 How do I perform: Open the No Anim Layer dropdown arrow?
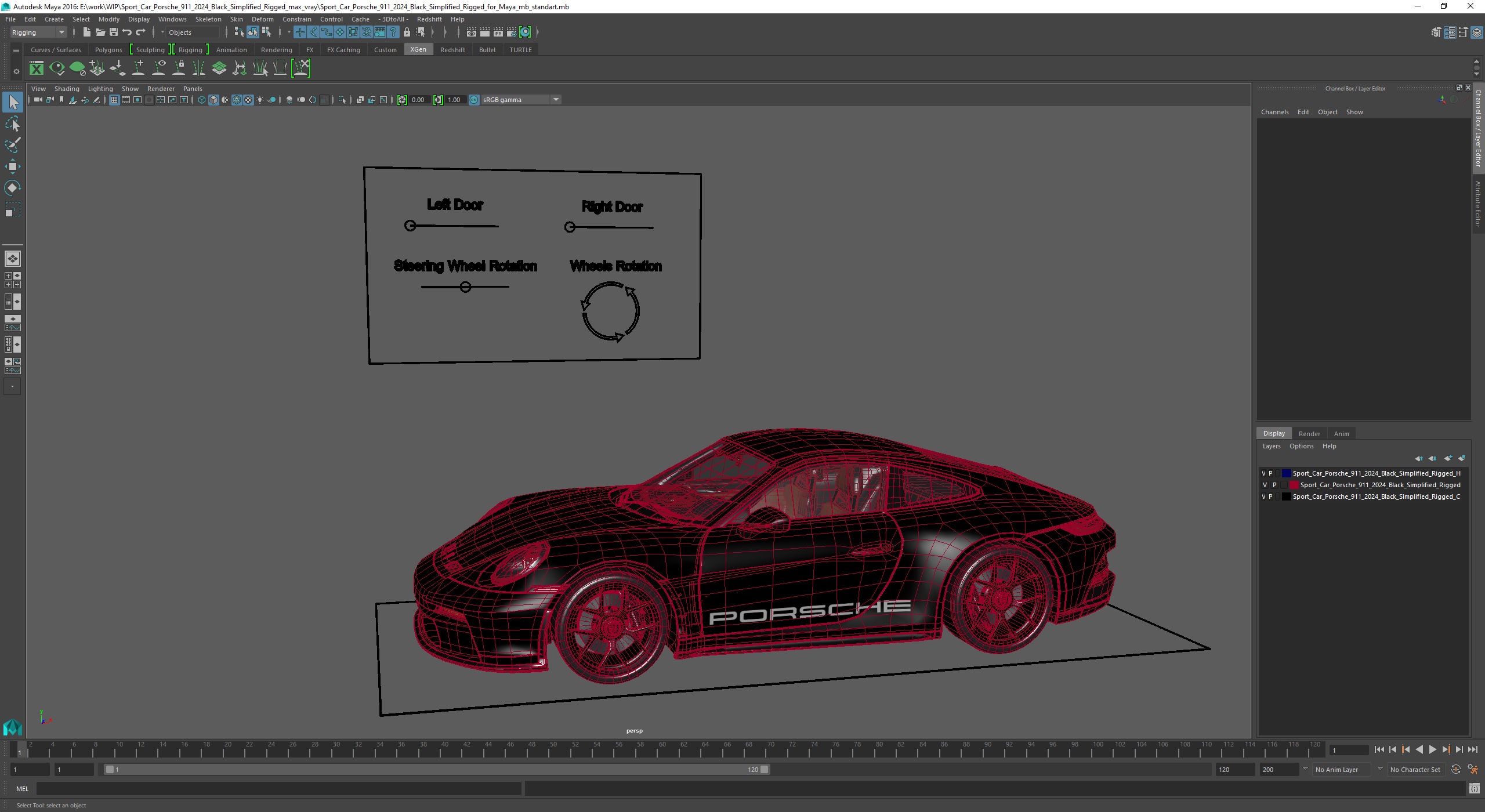point(1306,770)
